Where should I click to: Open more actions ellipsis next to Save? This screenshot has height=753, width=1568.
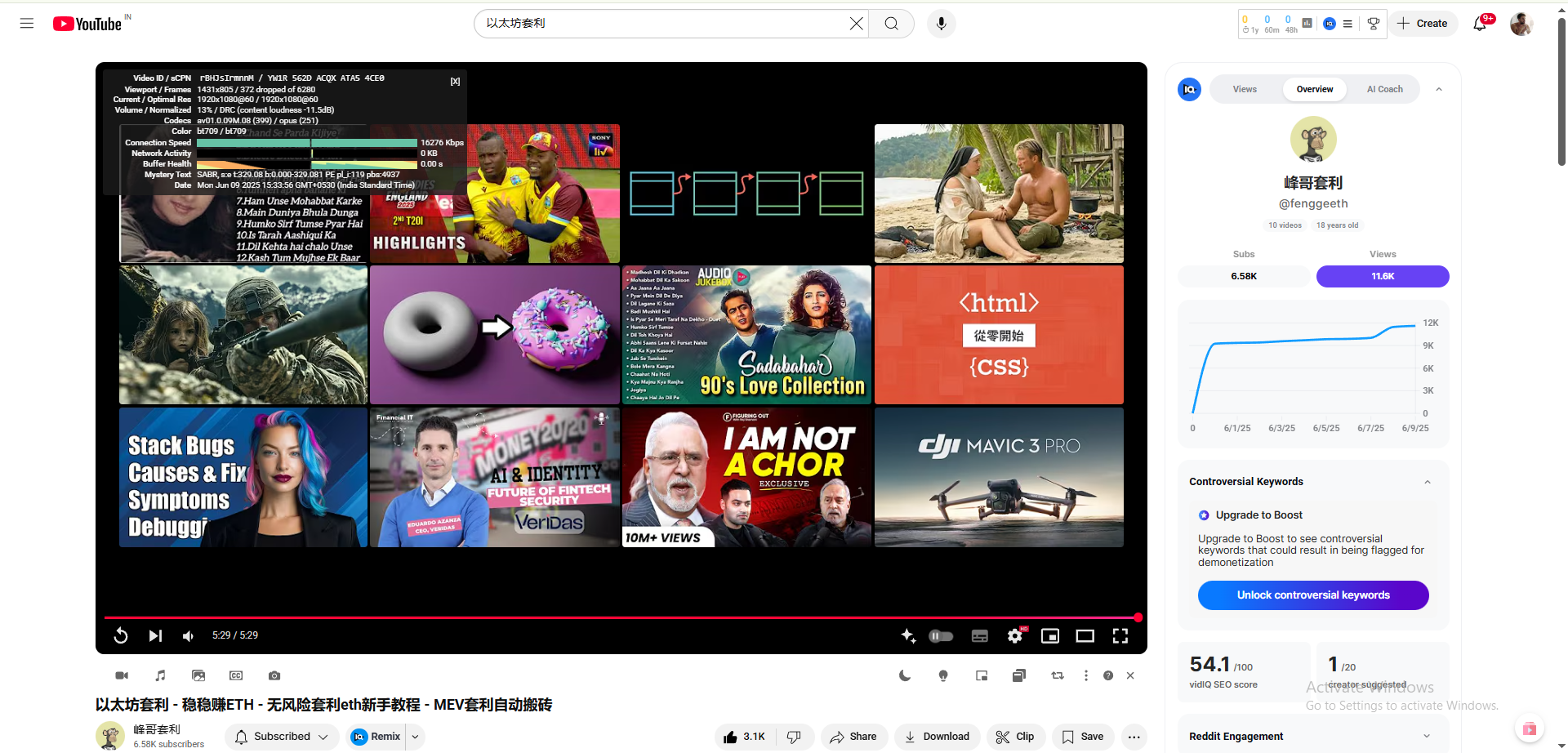pyautogui.click(x=1134, y=737)
